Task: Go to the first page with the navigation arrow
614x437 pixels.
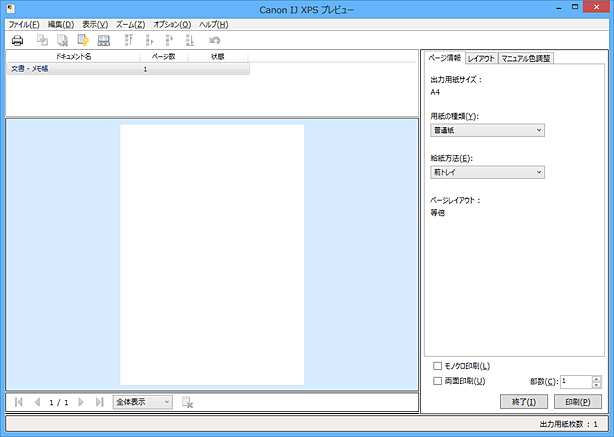Action: (19, 402)
